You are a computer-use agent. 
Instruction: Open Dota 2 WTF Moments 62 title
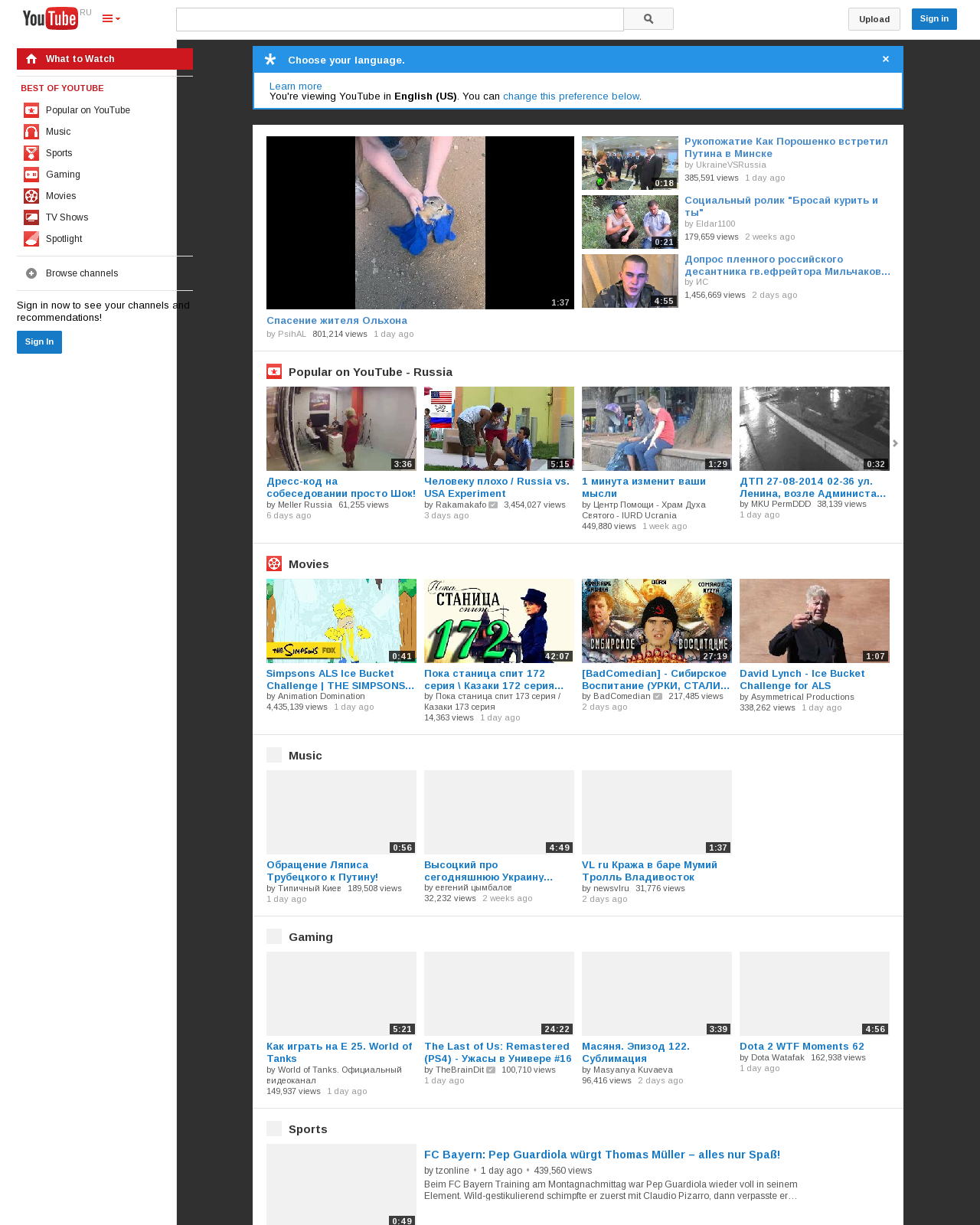tap(802, 1047)
